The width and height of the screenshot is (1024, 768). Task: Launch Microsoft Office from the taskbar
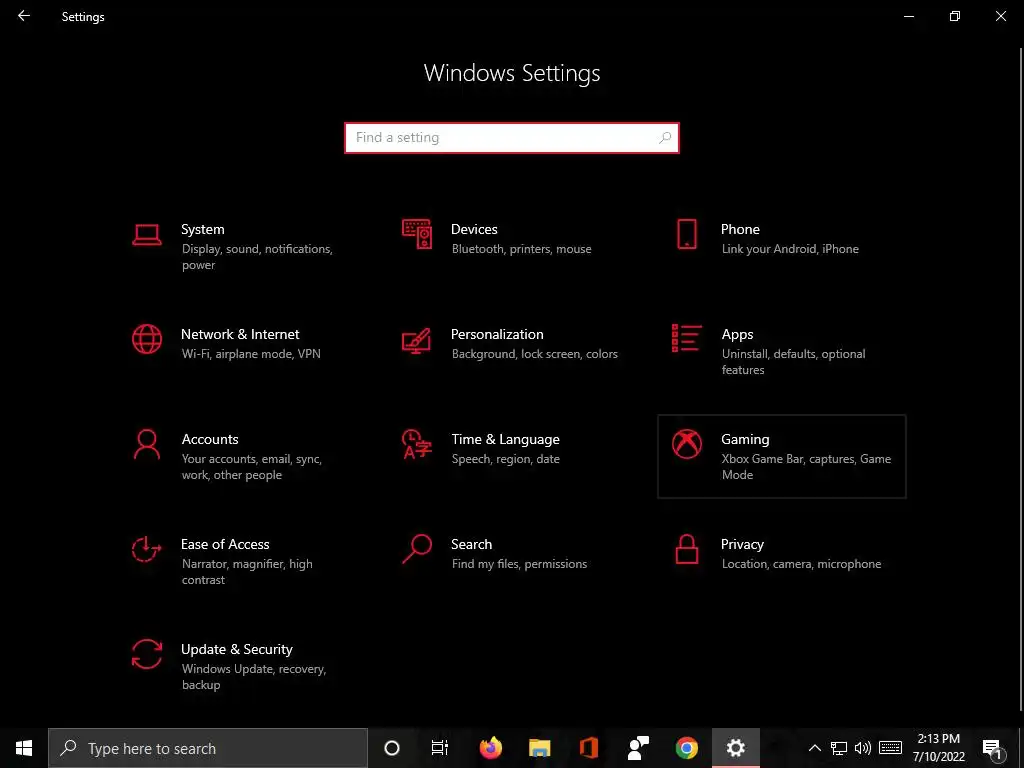click(588, 748)
